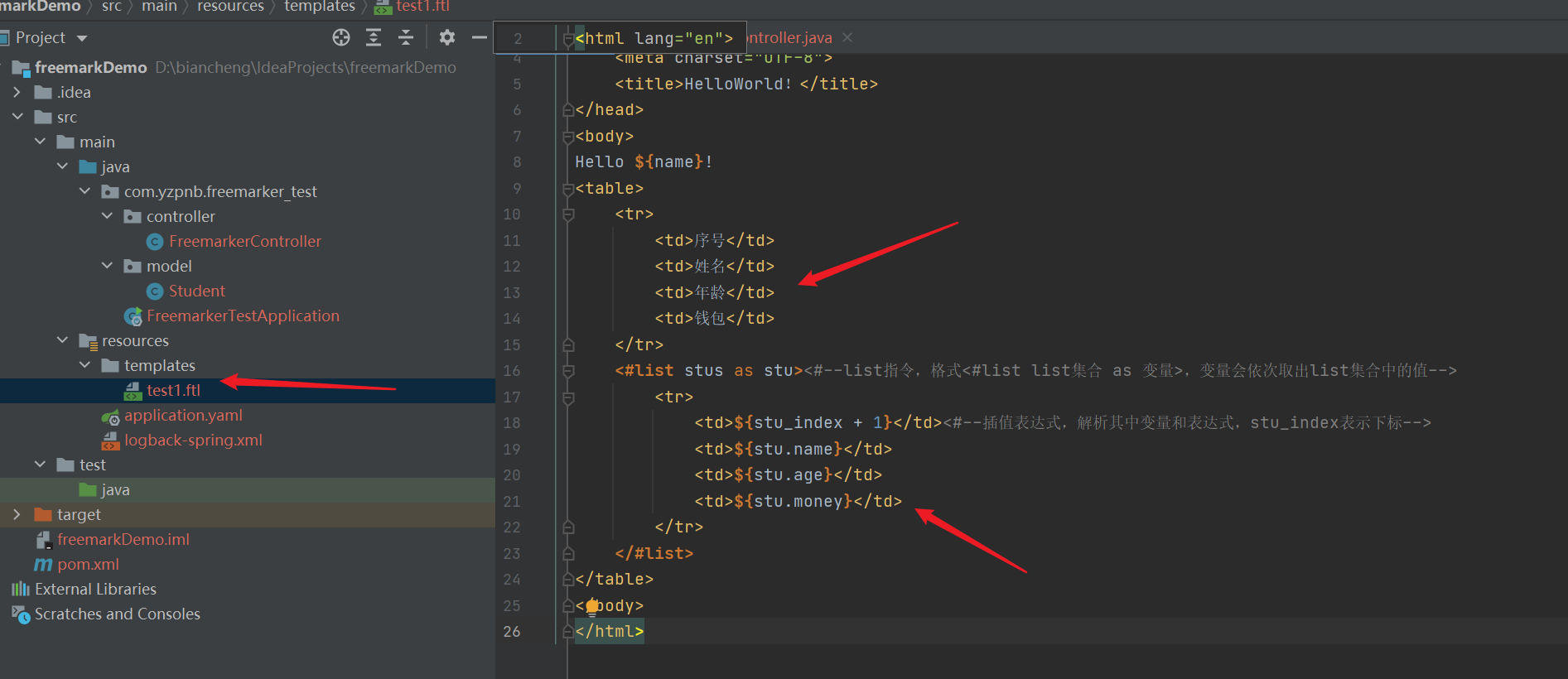Select application.yaml in project tree
1568x679 pixels.
pos(184,415)
